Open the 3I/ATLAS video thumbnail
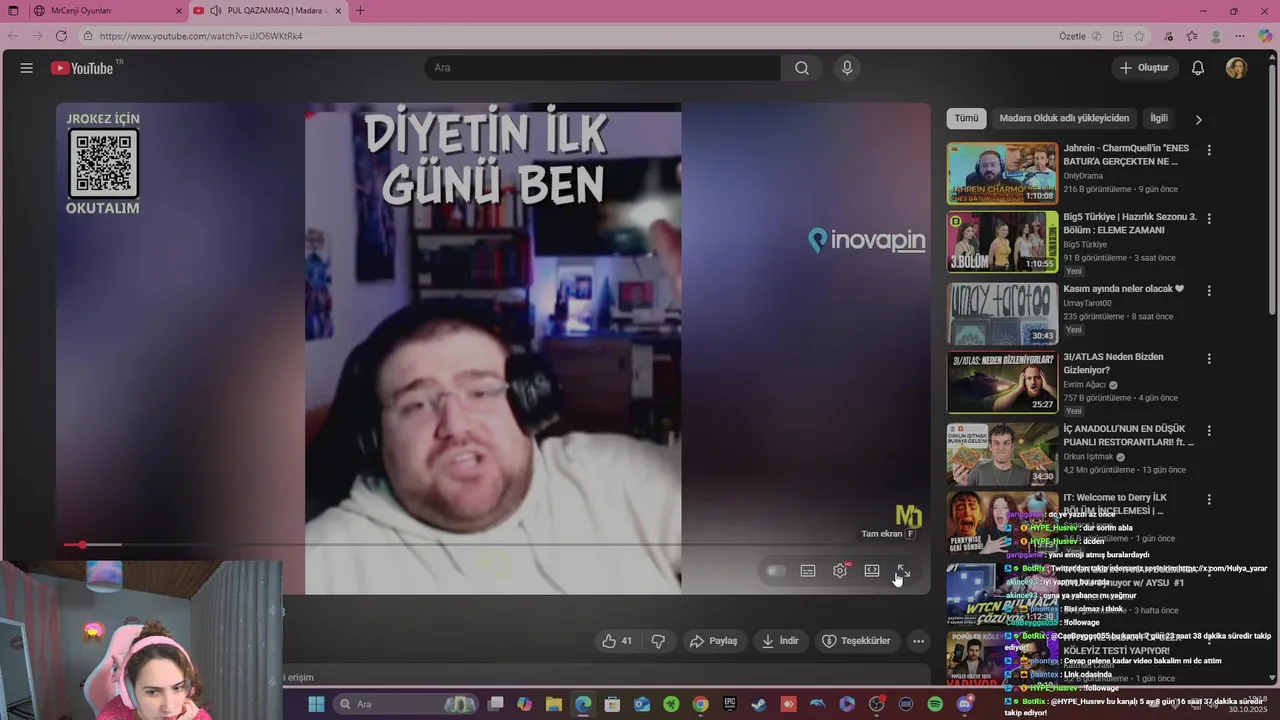The width and height of the screenshot is (1280, 720). pyautogui.click(x=1002, y=381)
